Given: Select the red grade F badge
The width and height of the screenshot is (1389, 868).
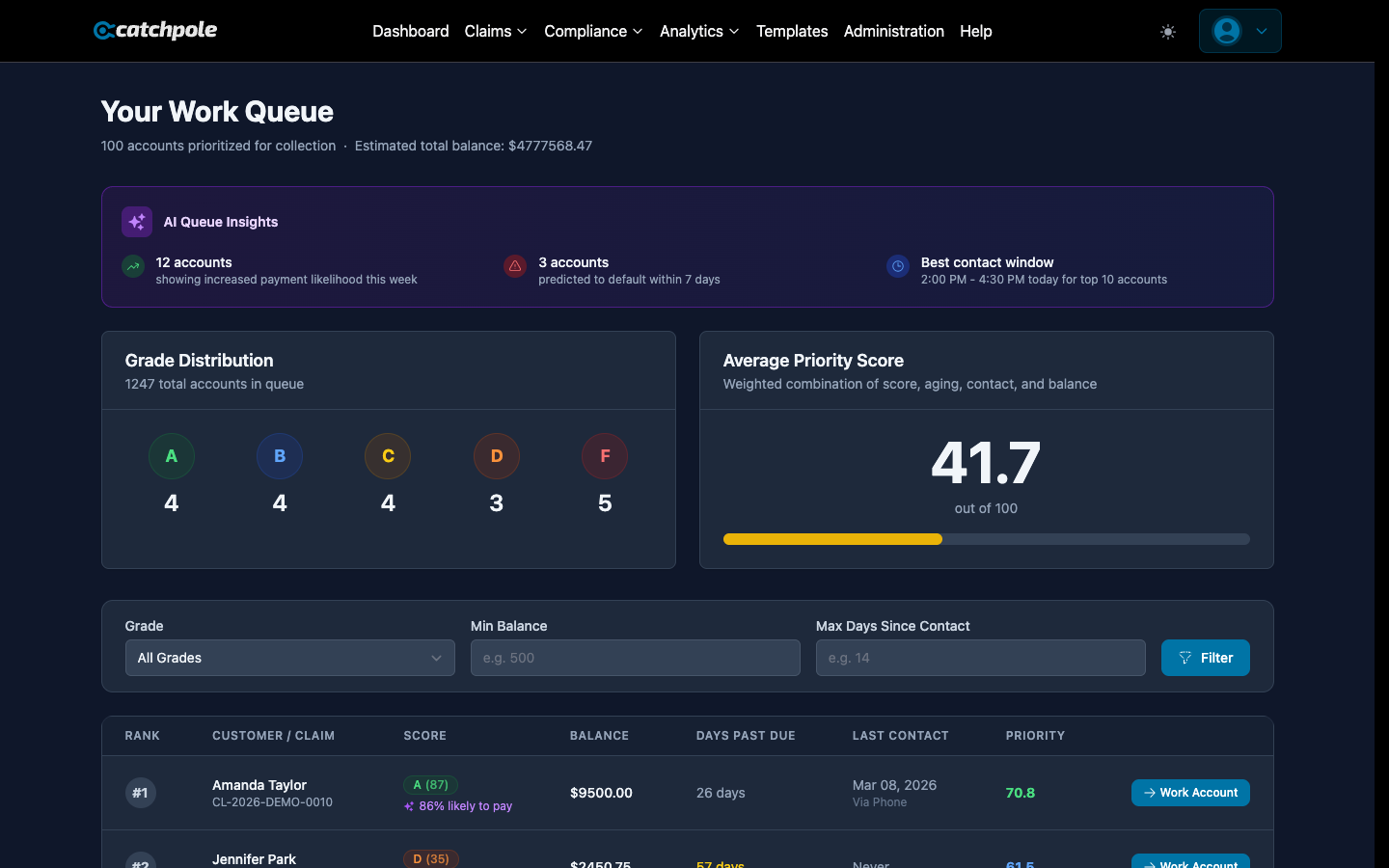Looking at the screenshot, I should (x=605, y=455).
